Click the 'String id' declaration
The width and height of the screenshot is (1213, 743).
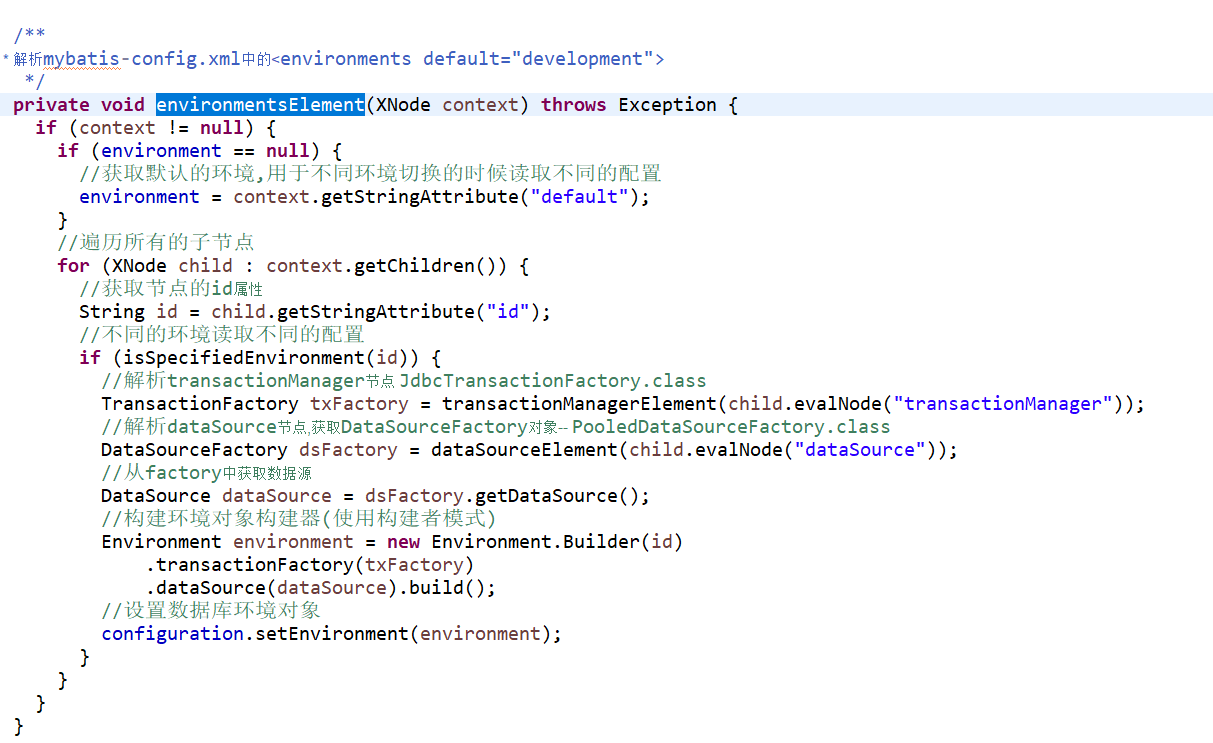128,312
